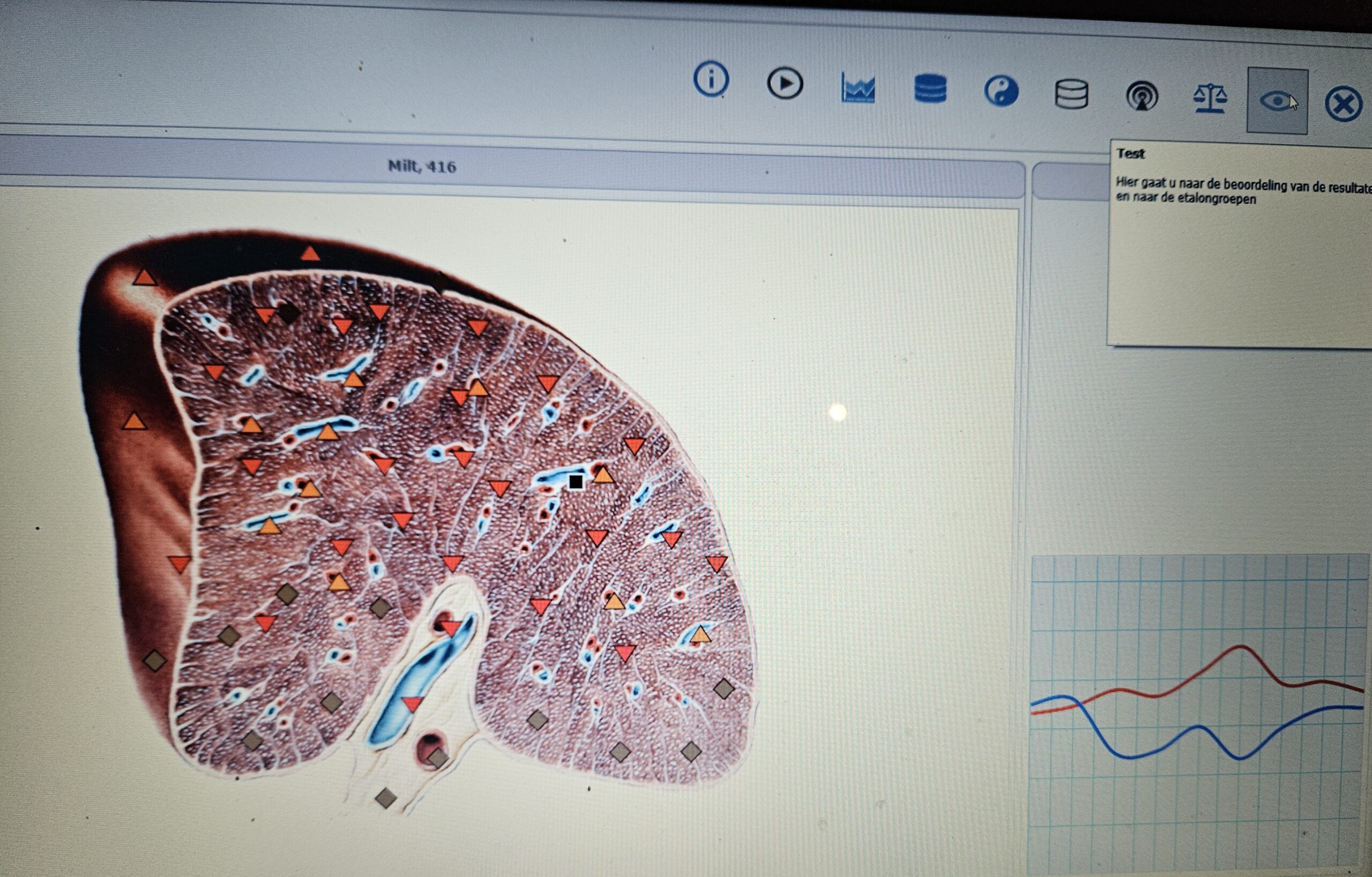Click the play button icon
Screen dimensions: 1372x877
pyautogui.click(x=785, y=83)
